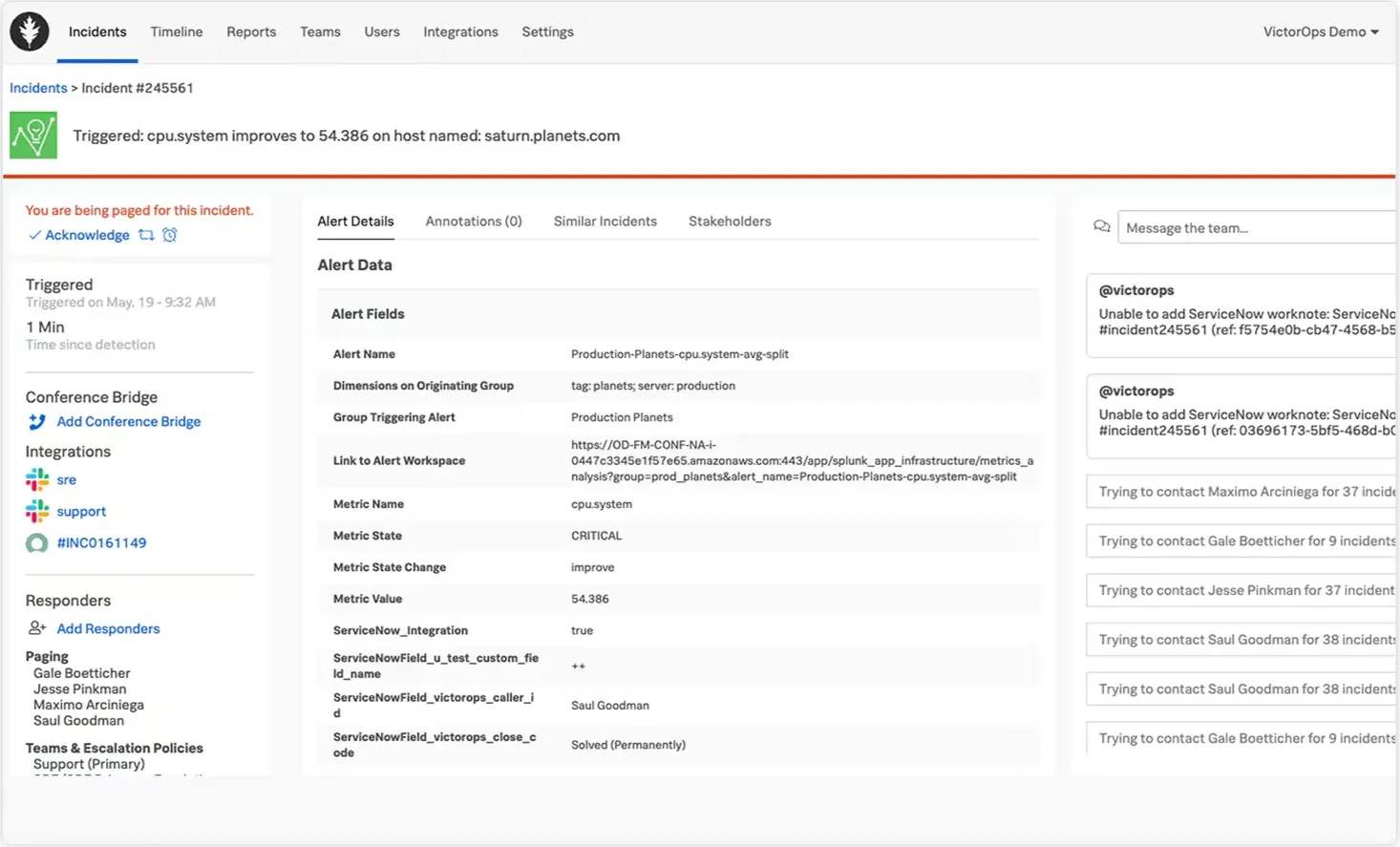Screen dimensions: 1400x847
Task: Open the sre Slack integration icon
Action: tap(35, 479)
